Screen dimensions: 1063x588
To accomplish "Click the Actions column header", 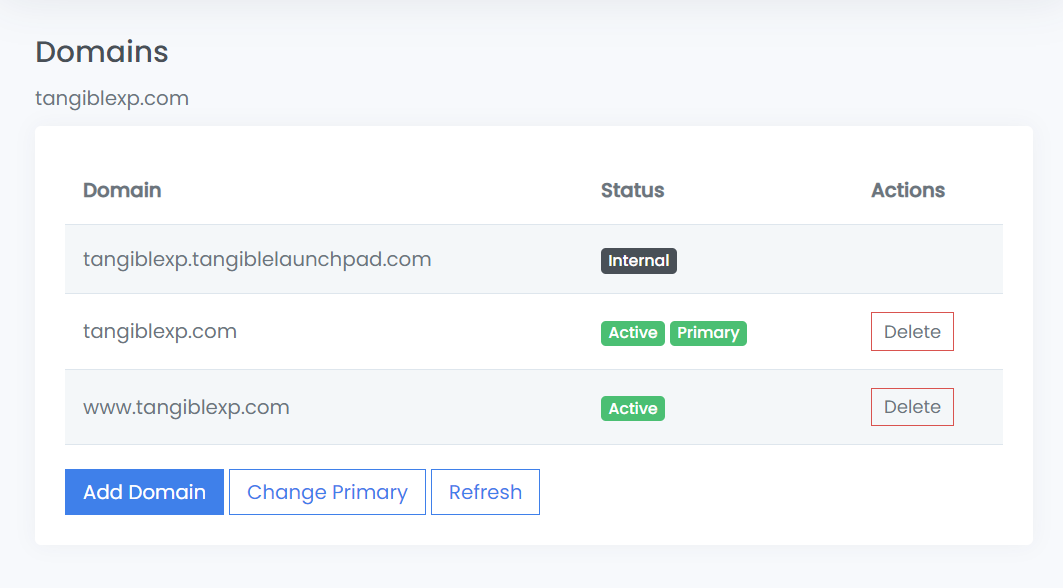I will [x=908, y=190].
